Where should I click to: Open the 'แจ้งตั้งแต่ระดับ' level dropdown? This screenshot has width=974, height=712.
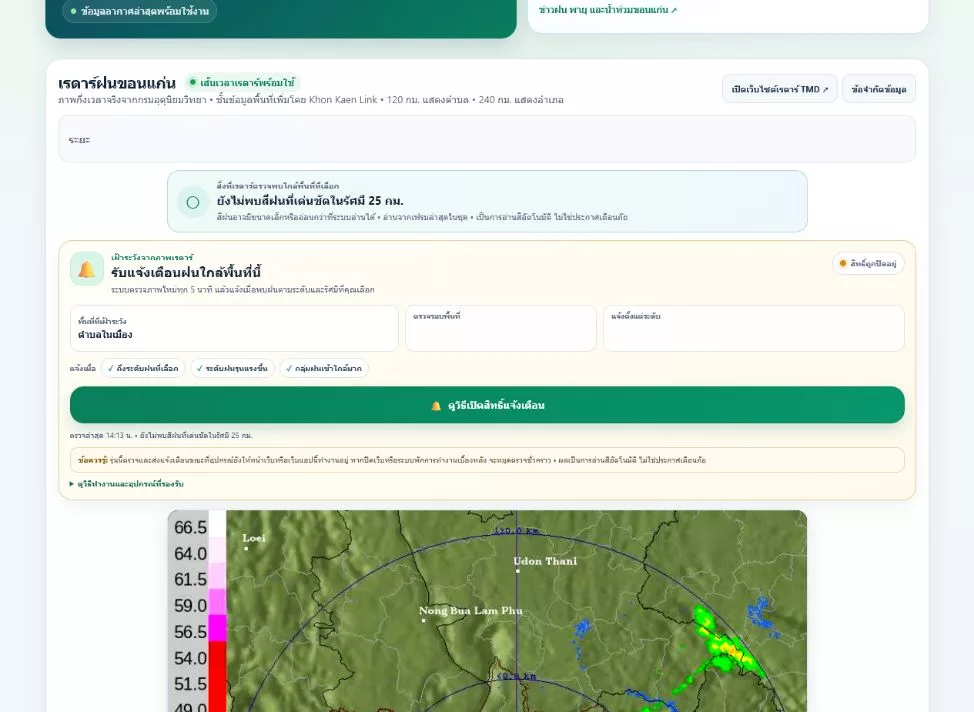pyautogui.click(x=753, y=328)
